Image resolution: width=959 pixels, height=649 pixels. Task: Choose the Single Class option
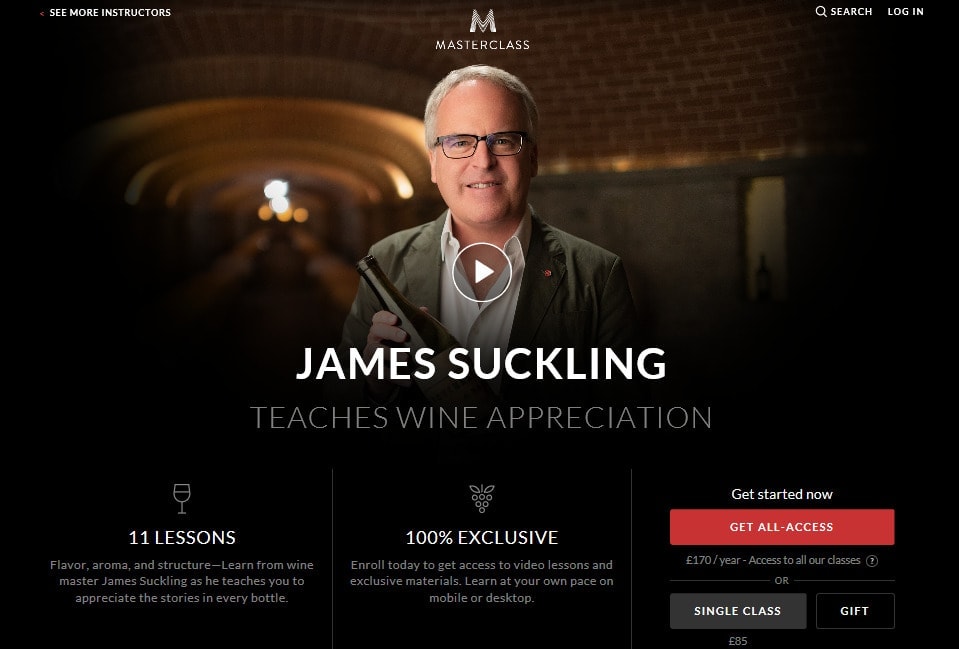coord(738,610)
